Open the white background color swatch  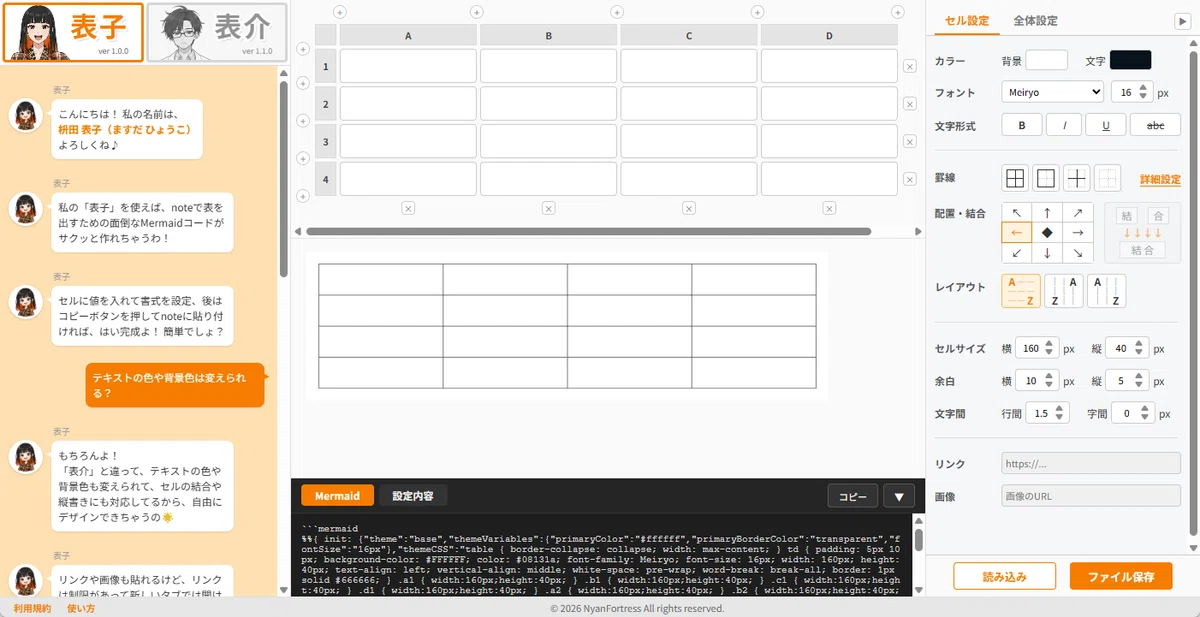(1047, 60)
